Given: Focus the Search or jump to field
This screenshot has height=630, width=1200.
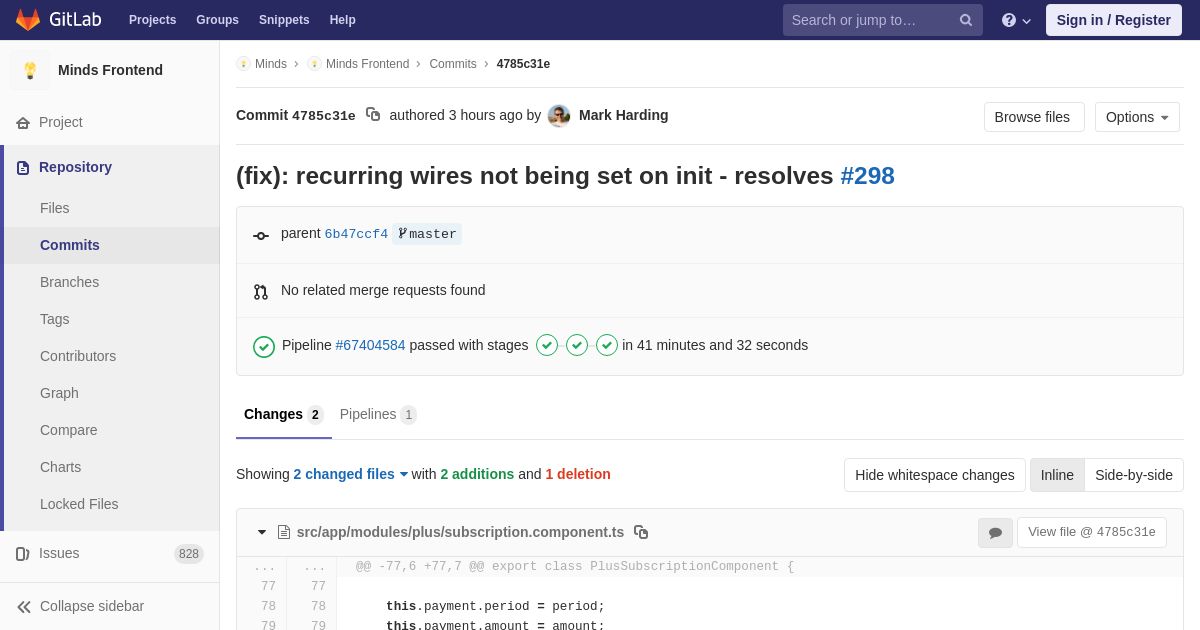Looking at the screenshot, I should 883,20.
